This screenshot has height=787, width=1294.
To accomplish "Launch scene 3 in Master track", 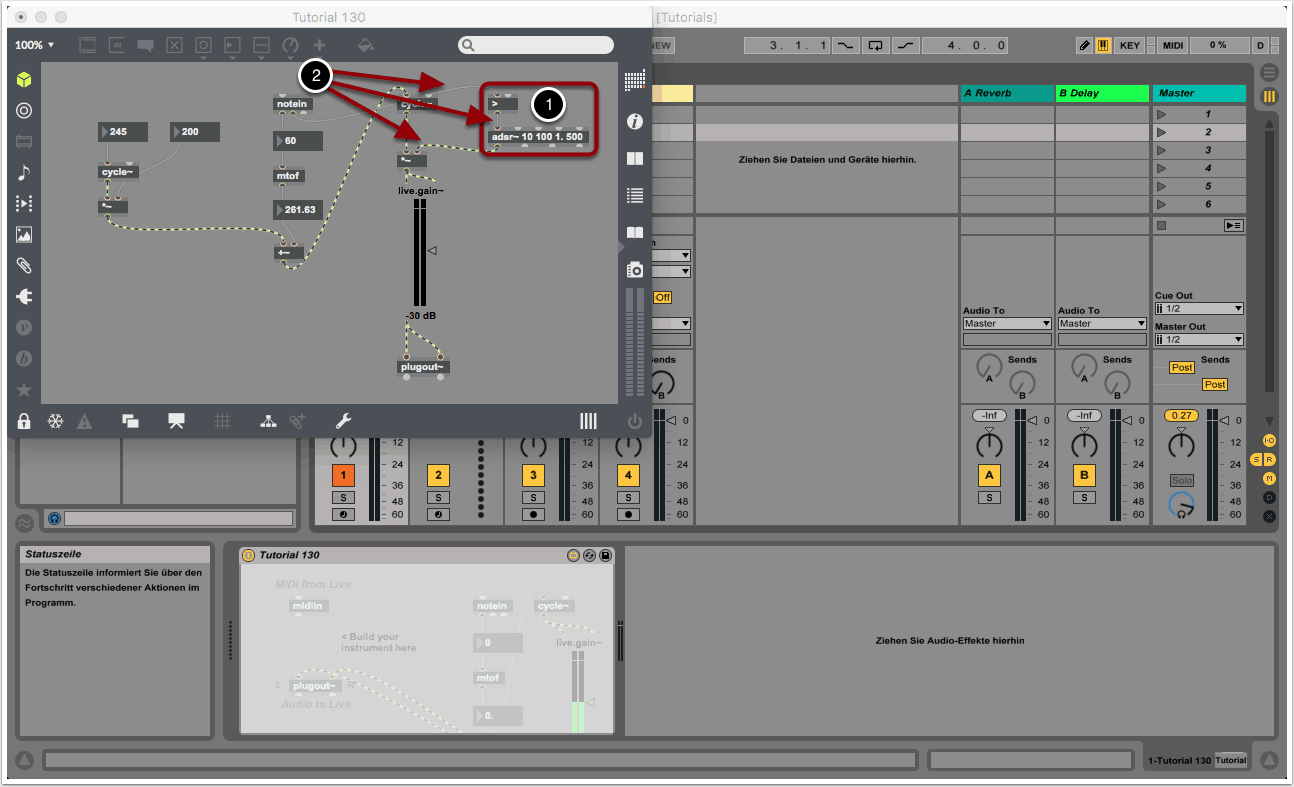I will pos(1161,150).
